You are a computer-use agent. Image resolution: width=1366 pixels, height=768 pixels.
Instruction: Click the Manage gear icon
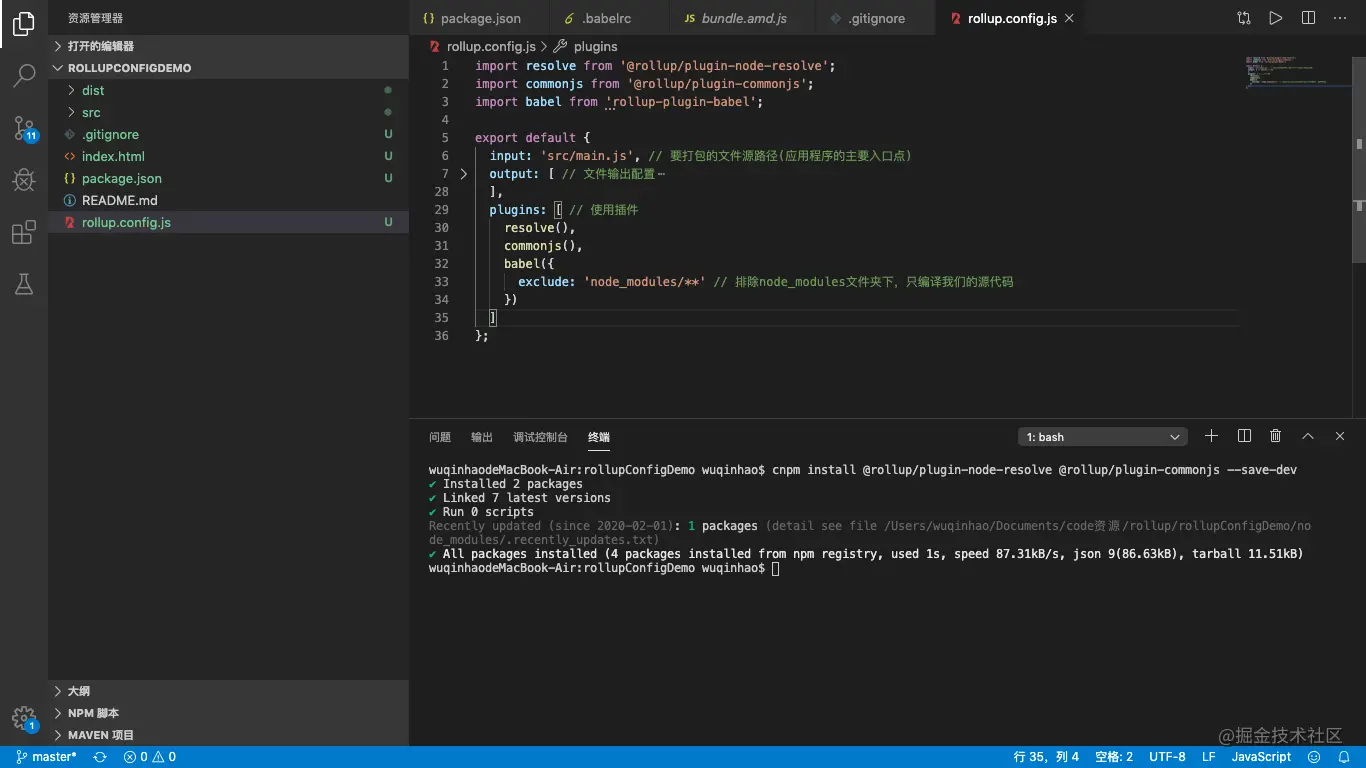[23, 718]
